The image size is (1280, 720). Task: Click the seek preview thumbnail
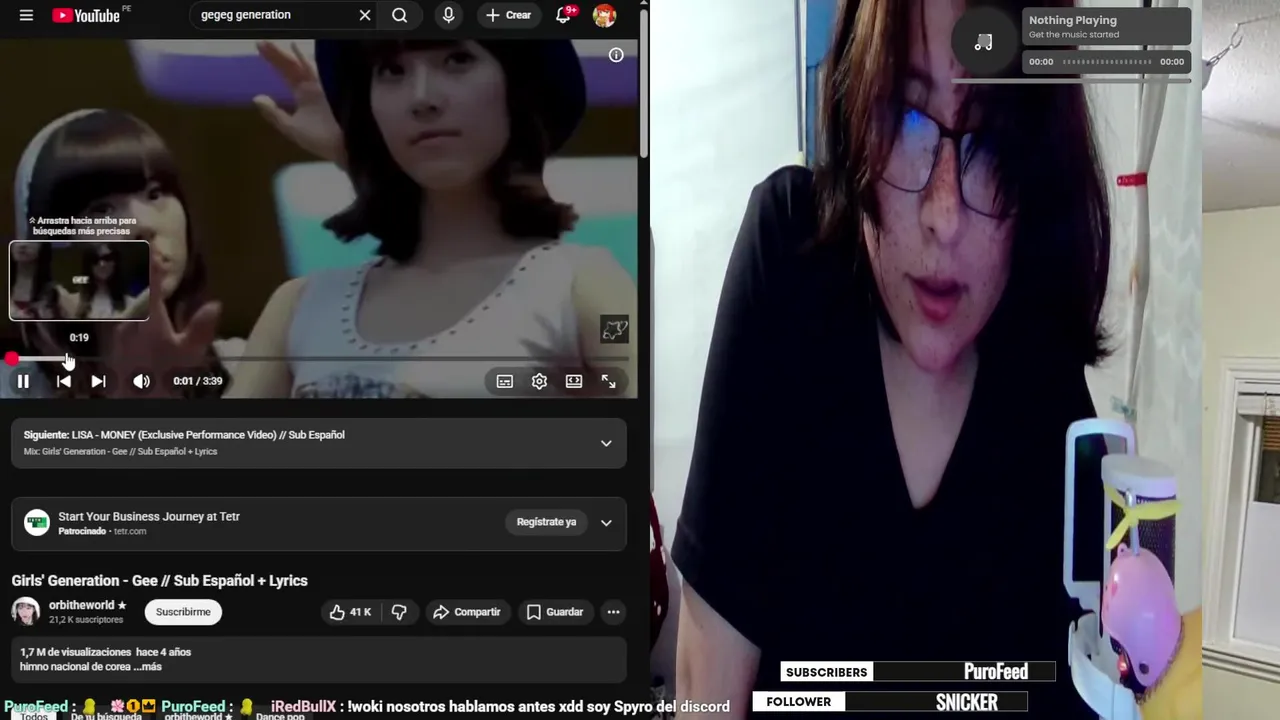[x=79, y=281]
